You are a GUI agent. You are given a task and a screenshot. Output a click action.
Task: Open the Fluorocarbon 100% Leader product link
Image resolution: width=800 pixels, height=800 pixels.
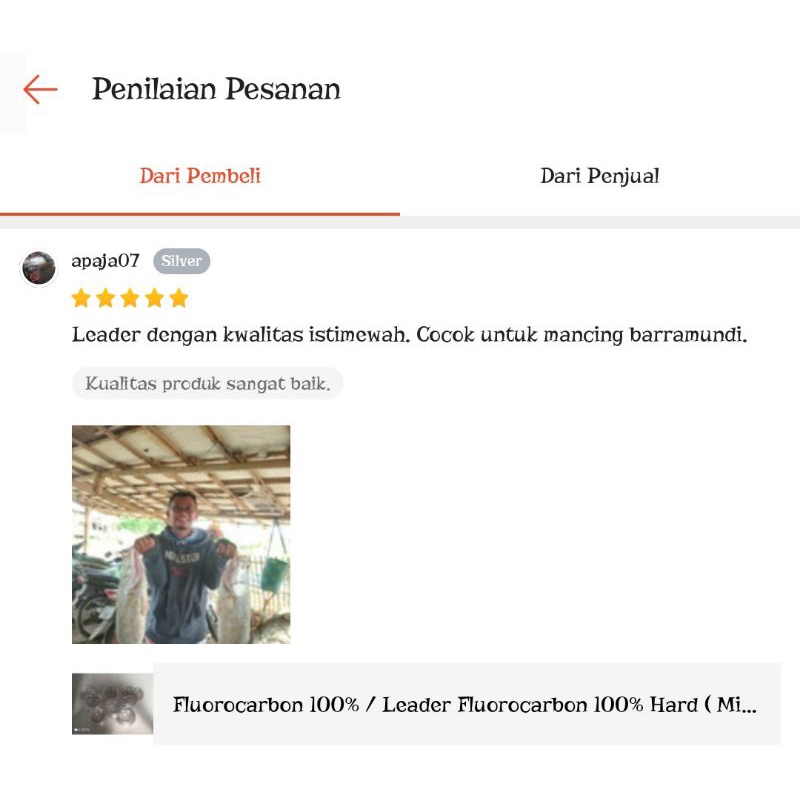467,704
